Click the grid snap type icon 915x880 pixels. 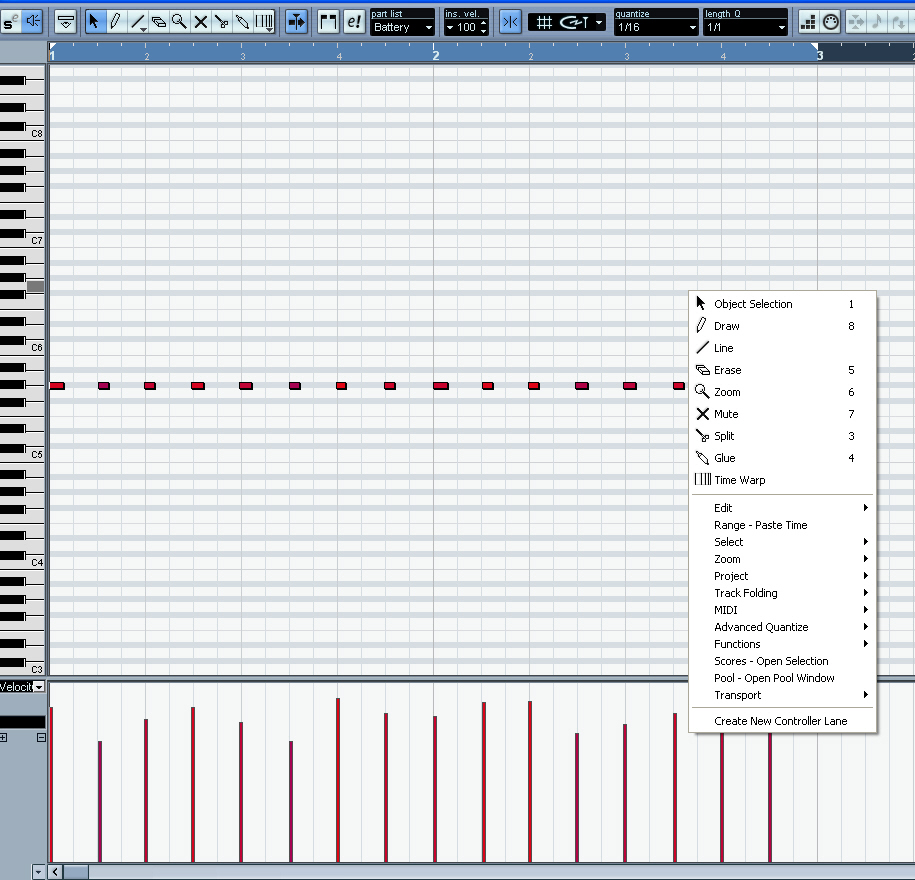coord(544,22)
